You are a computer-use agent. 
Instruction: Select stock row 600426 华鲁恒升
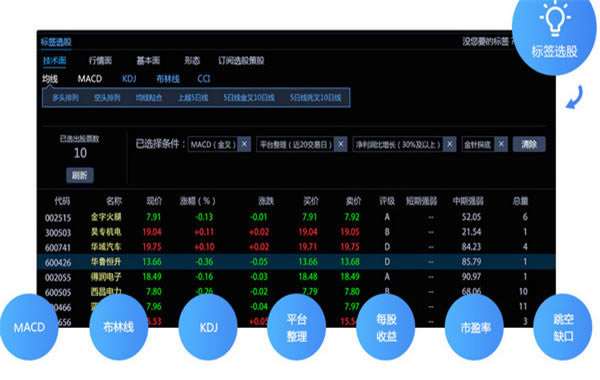(297, 262)
